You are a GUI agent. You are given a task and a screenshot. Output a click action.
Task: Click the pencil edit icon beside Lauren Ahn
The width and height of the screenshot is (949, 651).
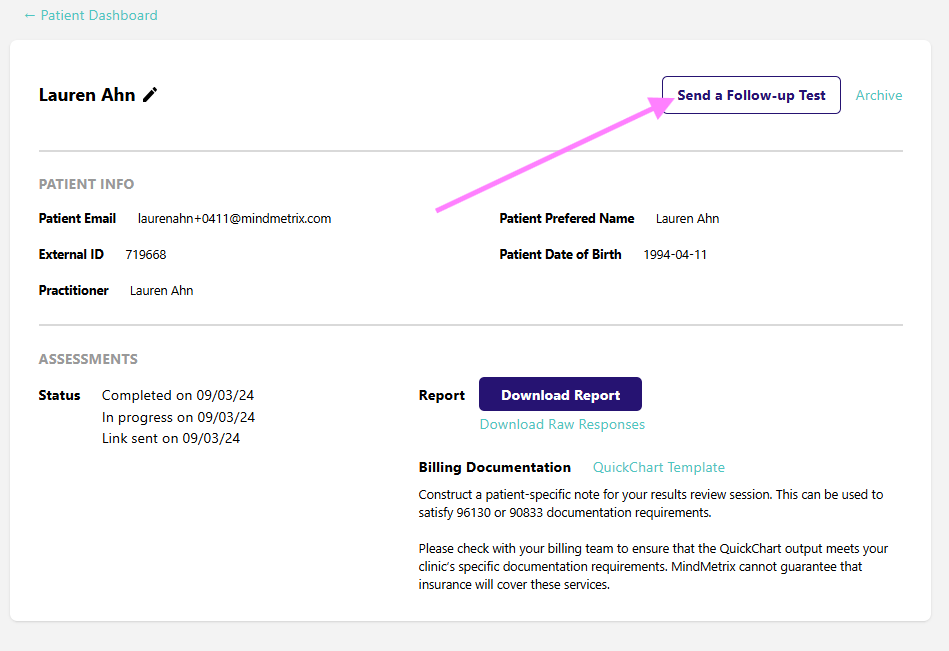(150, 95)
